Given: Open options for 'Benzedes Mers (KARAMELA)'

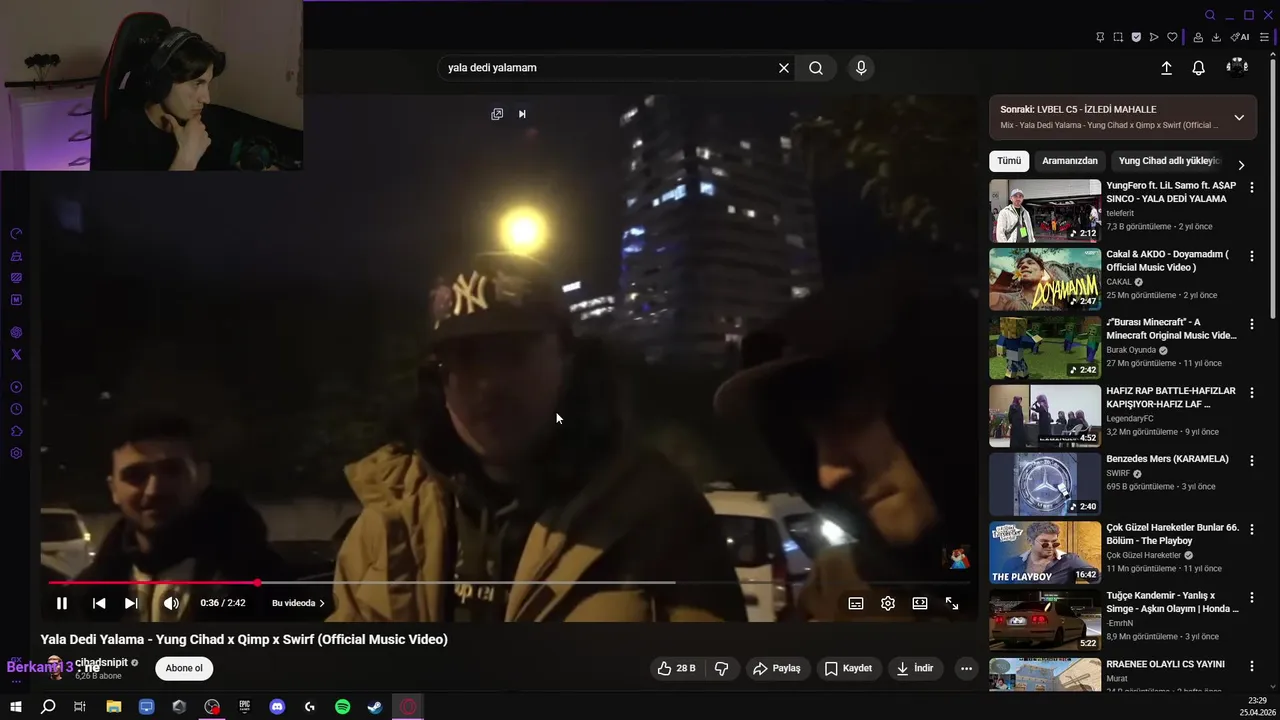Looking at the screenshot, I should click(1252, 461).
